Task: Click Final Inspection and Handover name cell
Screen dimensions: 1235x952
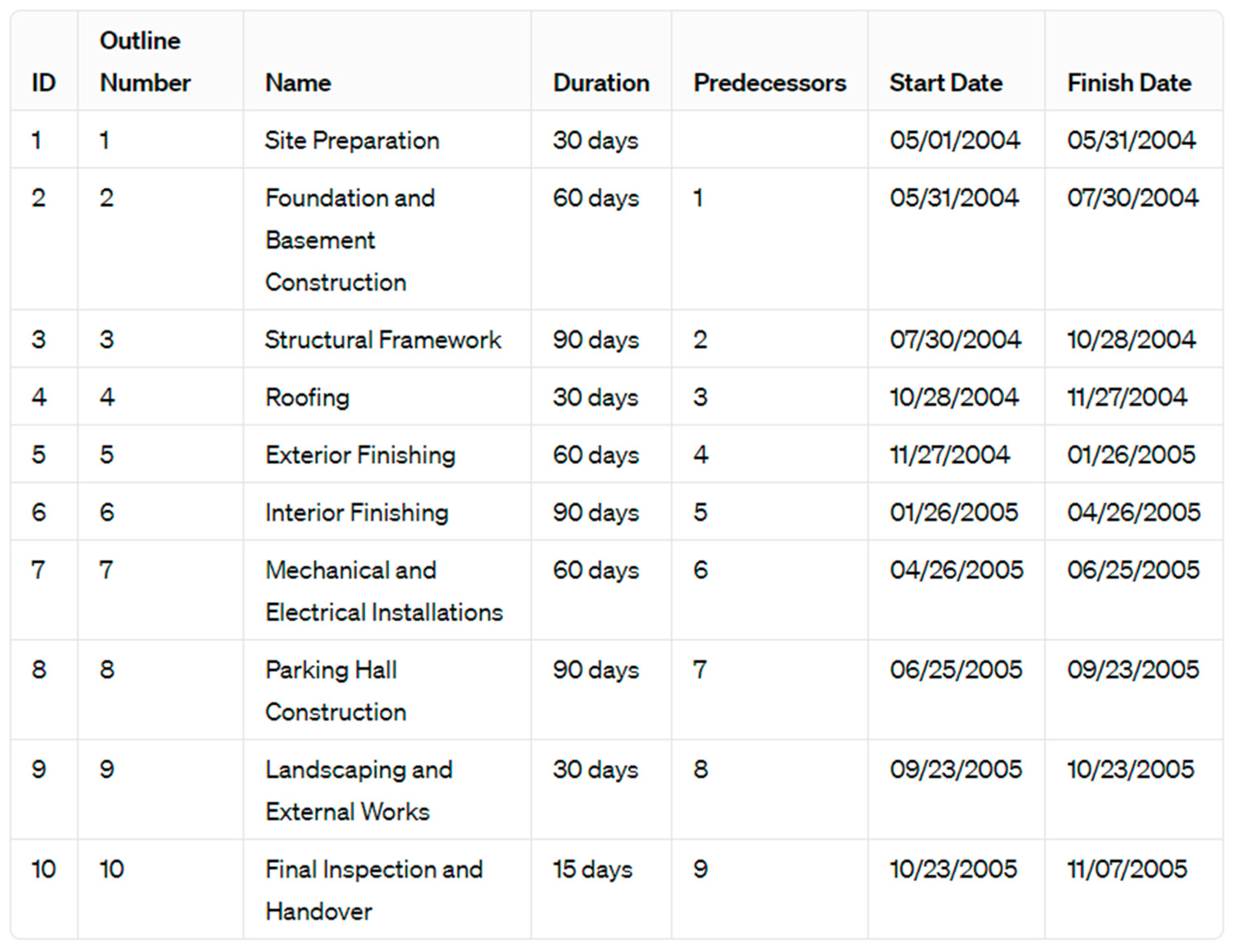Action: click(x=374, y=890)
